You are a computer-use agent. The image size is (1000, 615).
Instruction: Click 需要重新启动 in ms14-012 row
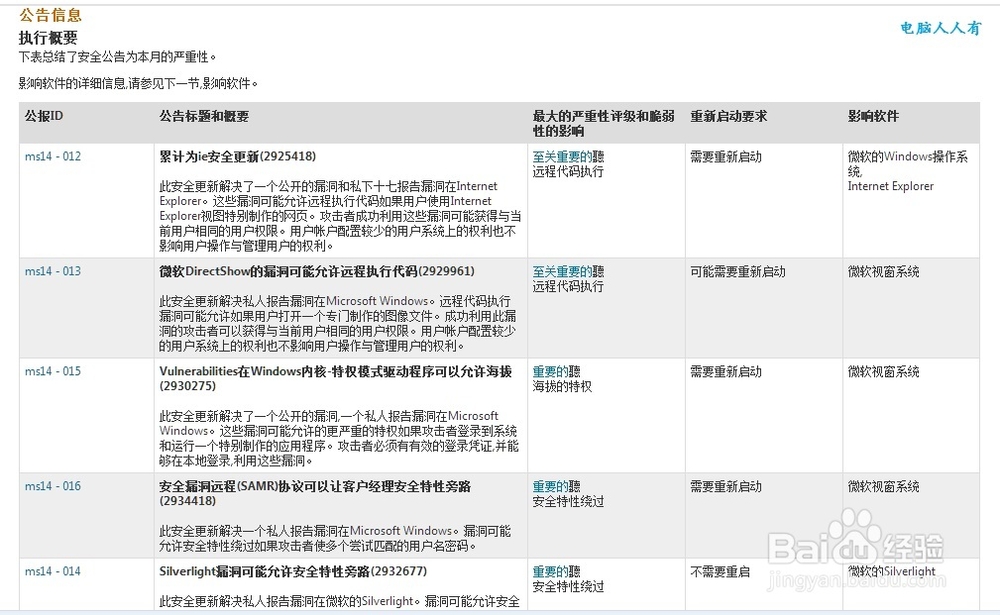click(x=726, y=156)
